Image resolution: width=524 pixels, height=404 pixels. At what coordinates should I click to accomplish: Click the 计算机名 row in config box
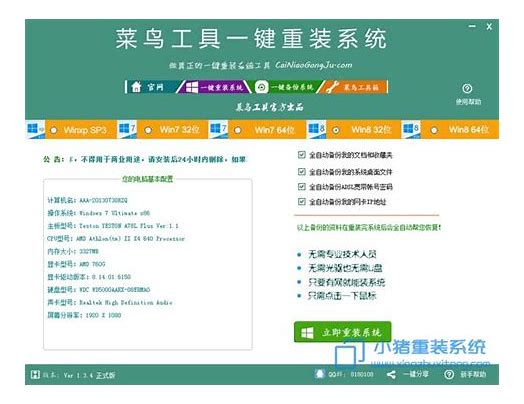point(87,200)
